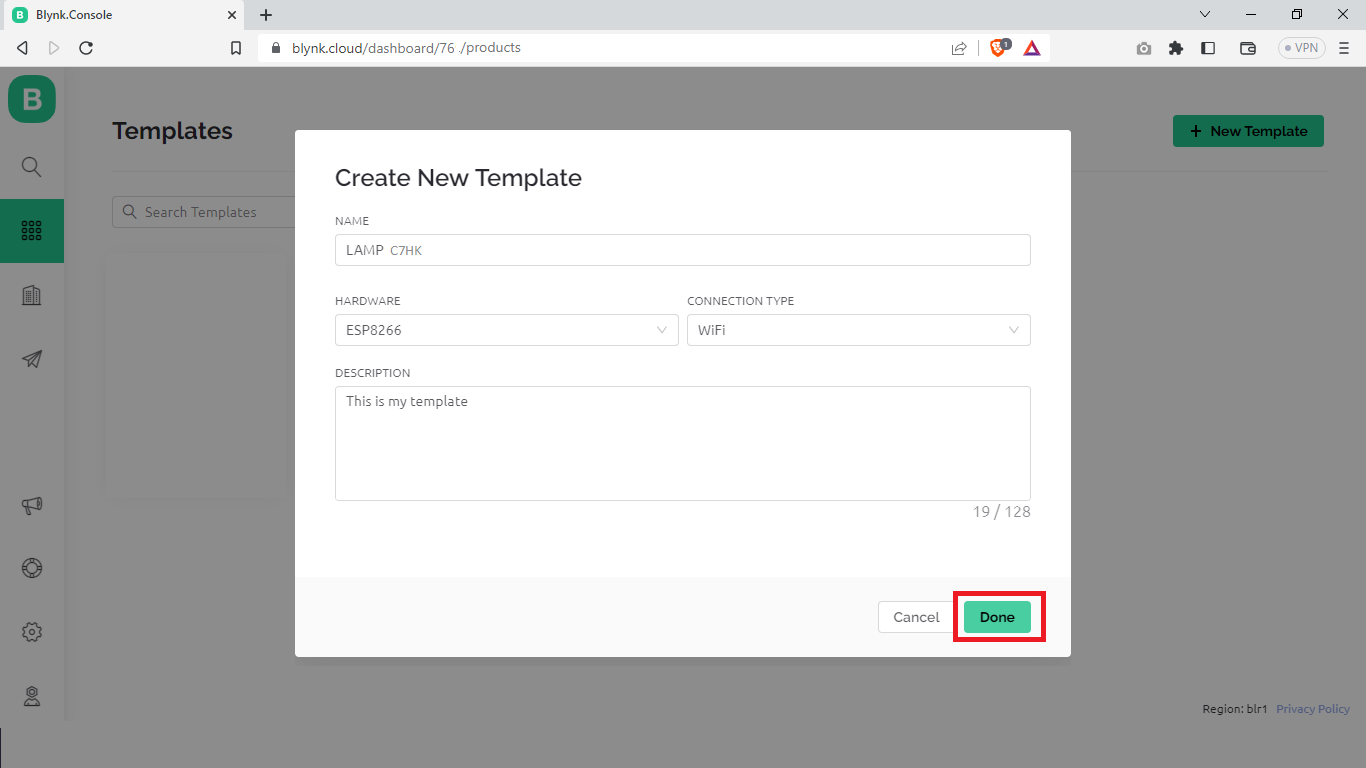Screen dimensions: 1366x768
Task: Click the Done button
Action: pos(997,617)
